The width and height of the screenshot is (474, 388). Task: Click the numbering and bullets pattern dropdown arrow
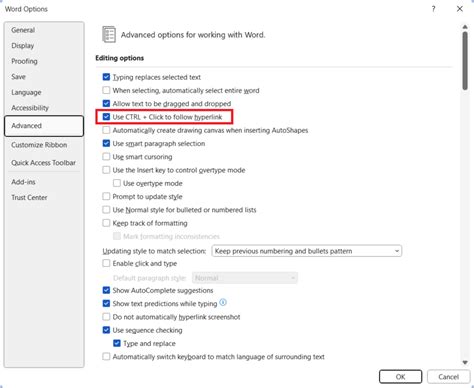pos(397,251)
